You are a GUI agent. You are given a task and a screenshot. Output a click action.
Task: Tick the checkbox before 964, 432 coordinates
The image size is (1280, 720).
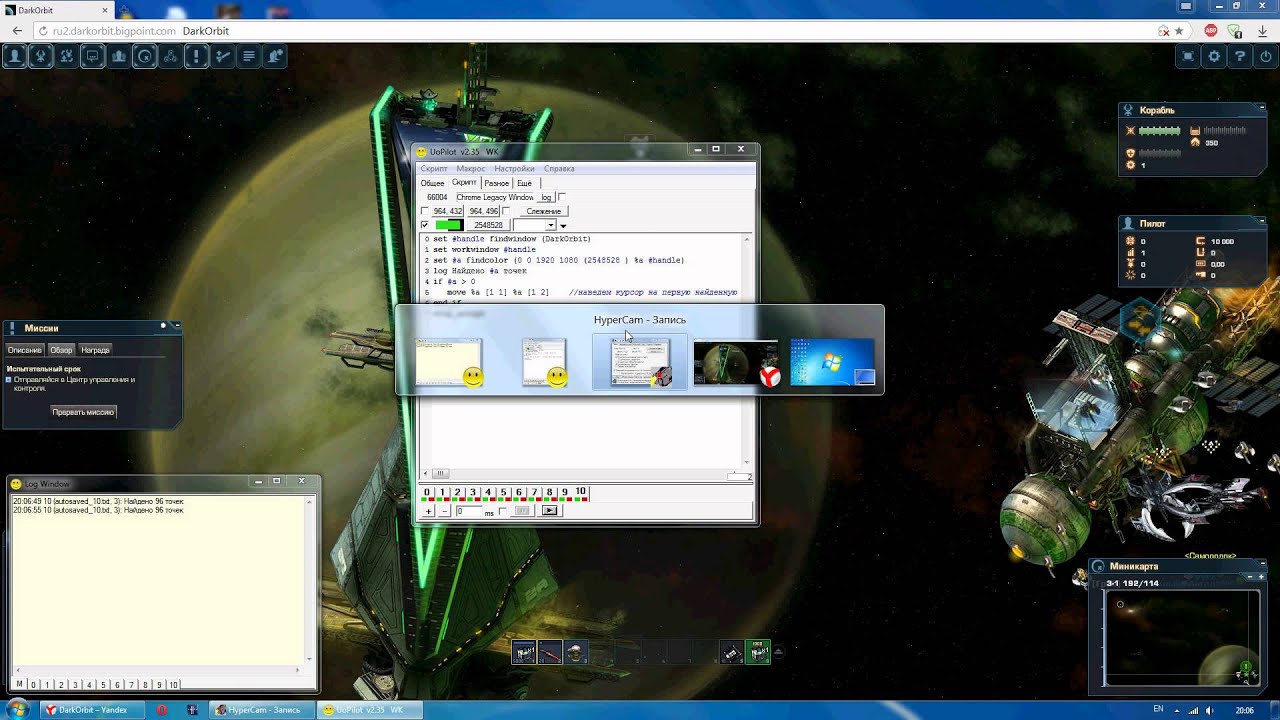pos(425,211)
